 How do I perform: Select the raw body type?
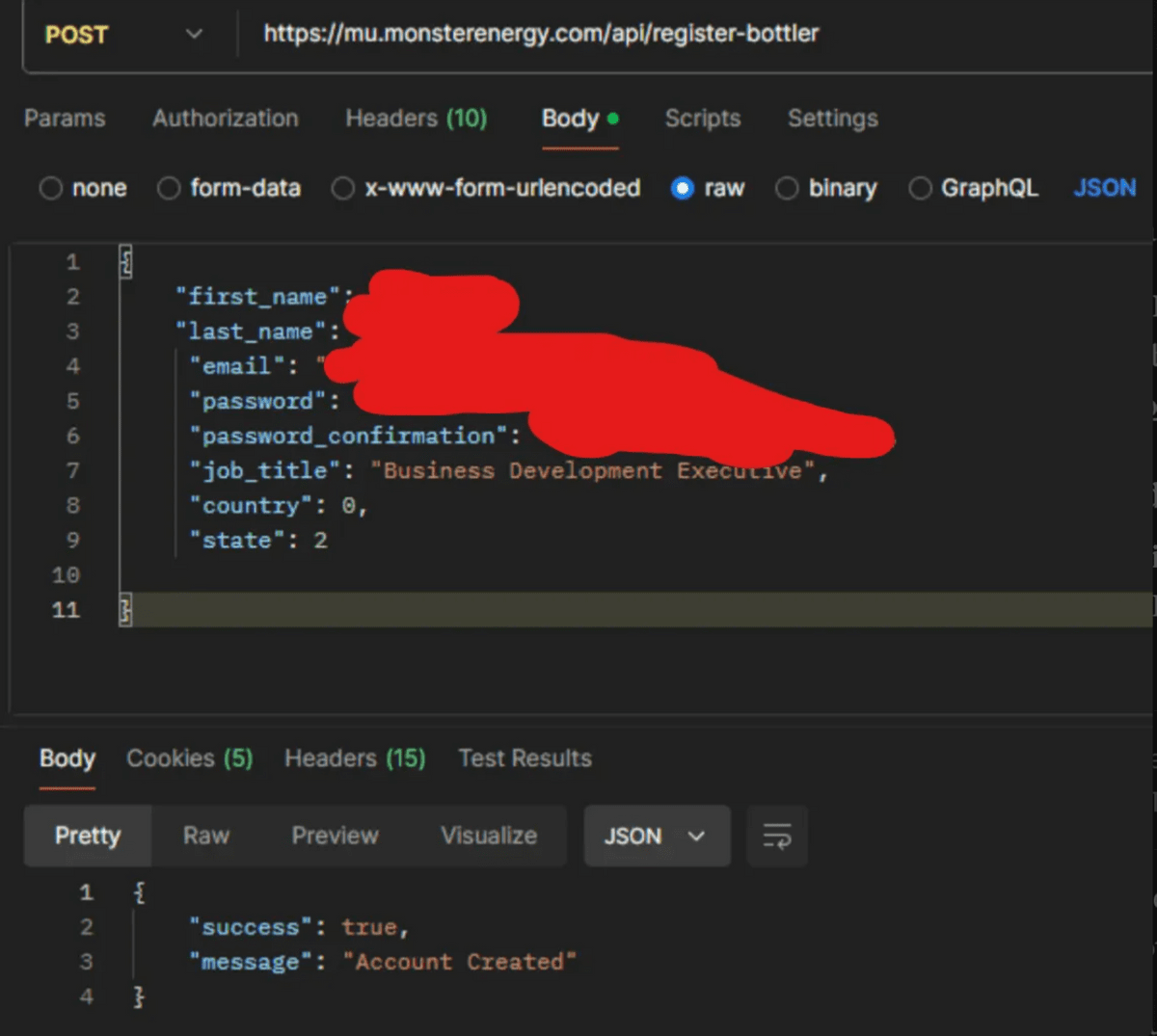[x=708, y=188]
